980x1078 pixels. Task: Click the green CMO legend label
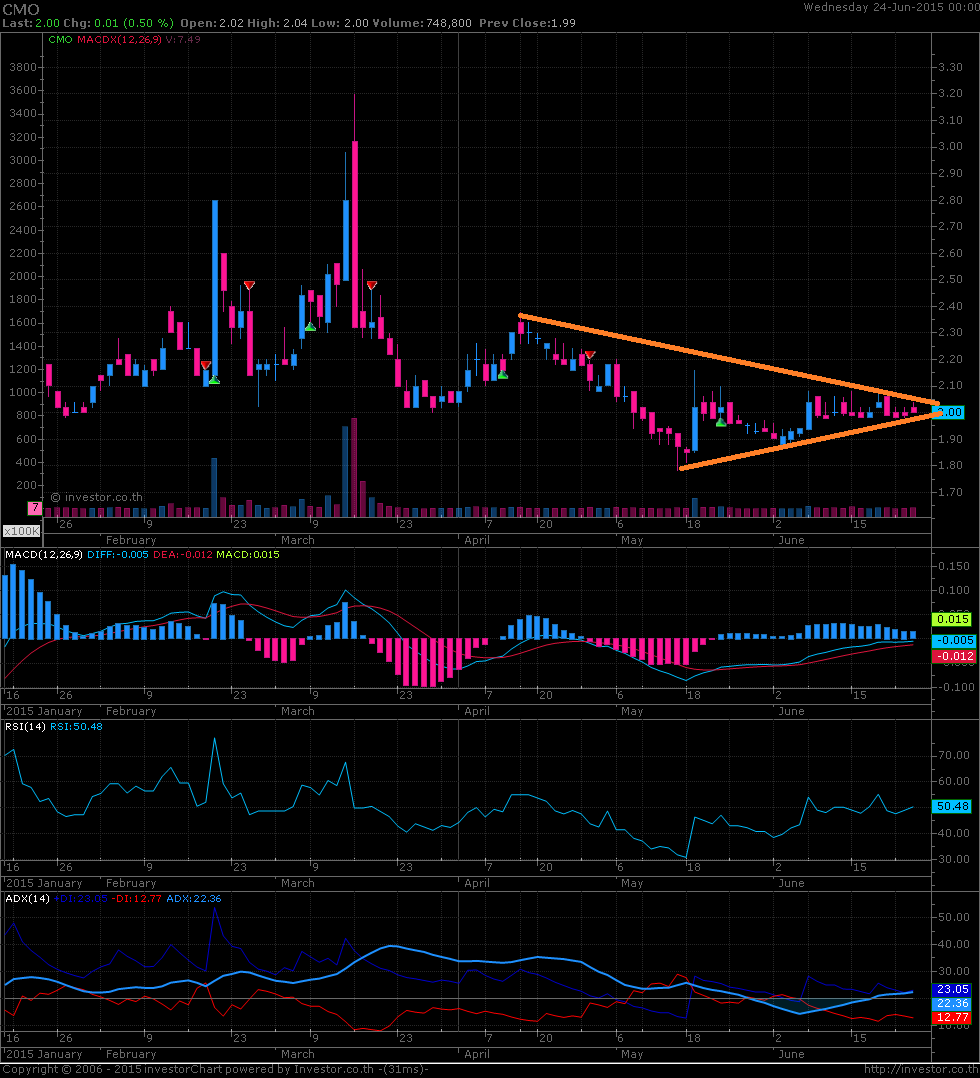coord(61,39)
